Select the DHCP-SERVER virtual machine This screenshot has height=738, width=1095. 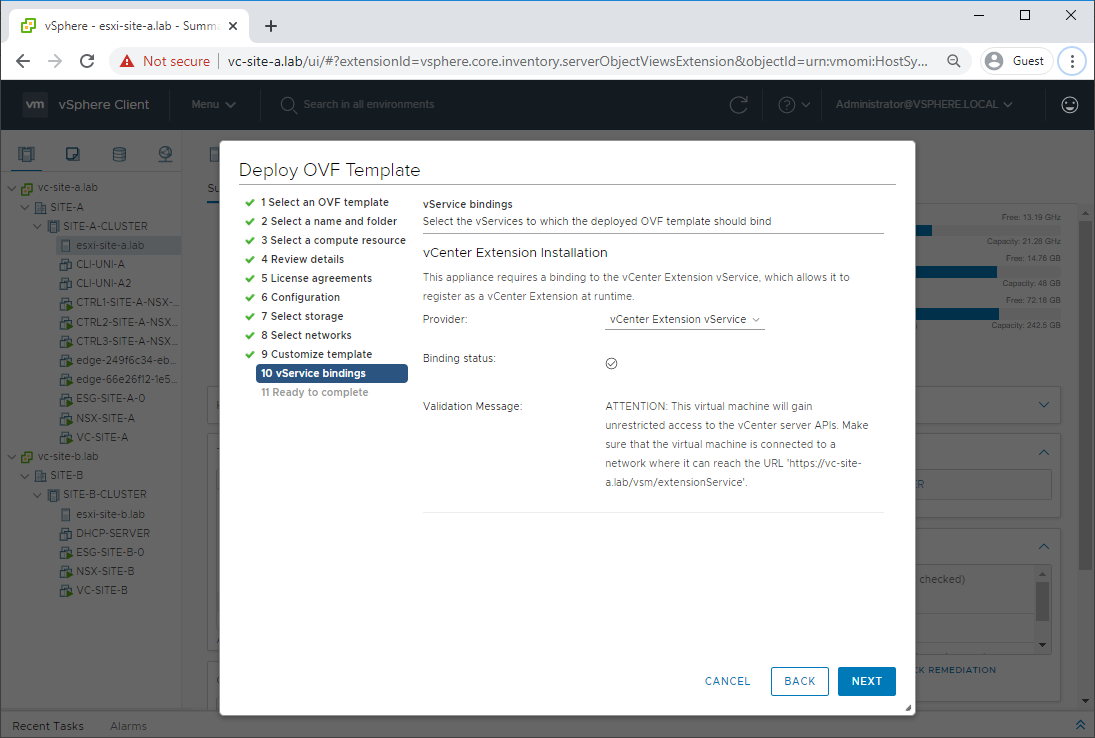pos(112,533)
